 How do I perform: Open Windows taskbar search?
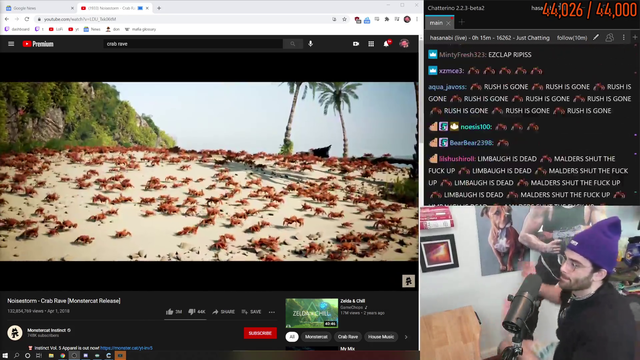click(x=16, y=356)
